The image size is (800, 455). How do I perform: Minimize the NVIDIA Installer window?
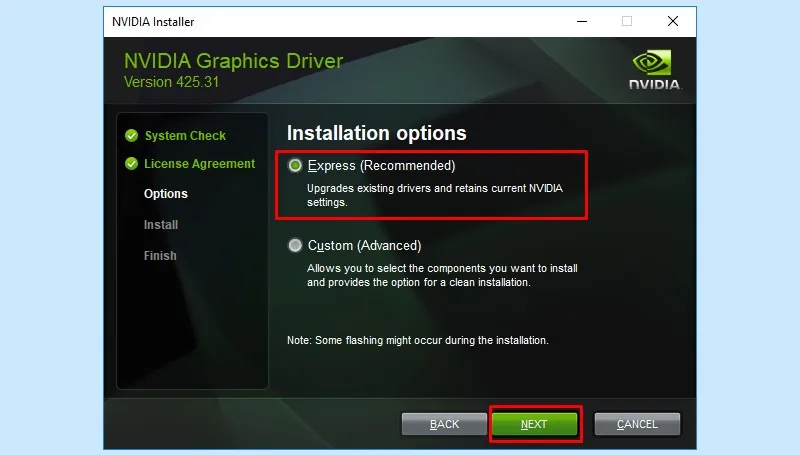[x=582, y=21]
